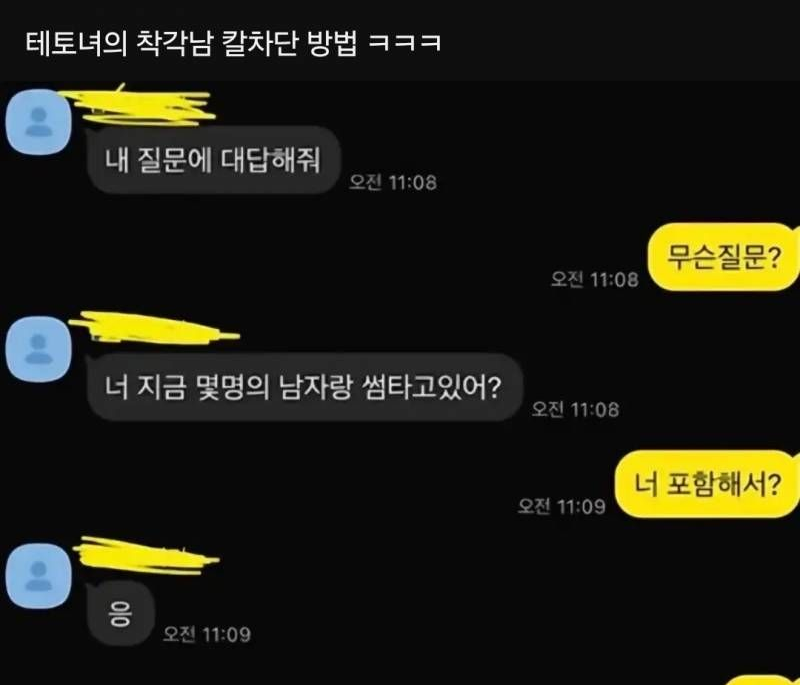The width and height of the screenshot is (800, 685).
Task: Open sender avatar beside the "응" reply
Action: tap(38, 576)
